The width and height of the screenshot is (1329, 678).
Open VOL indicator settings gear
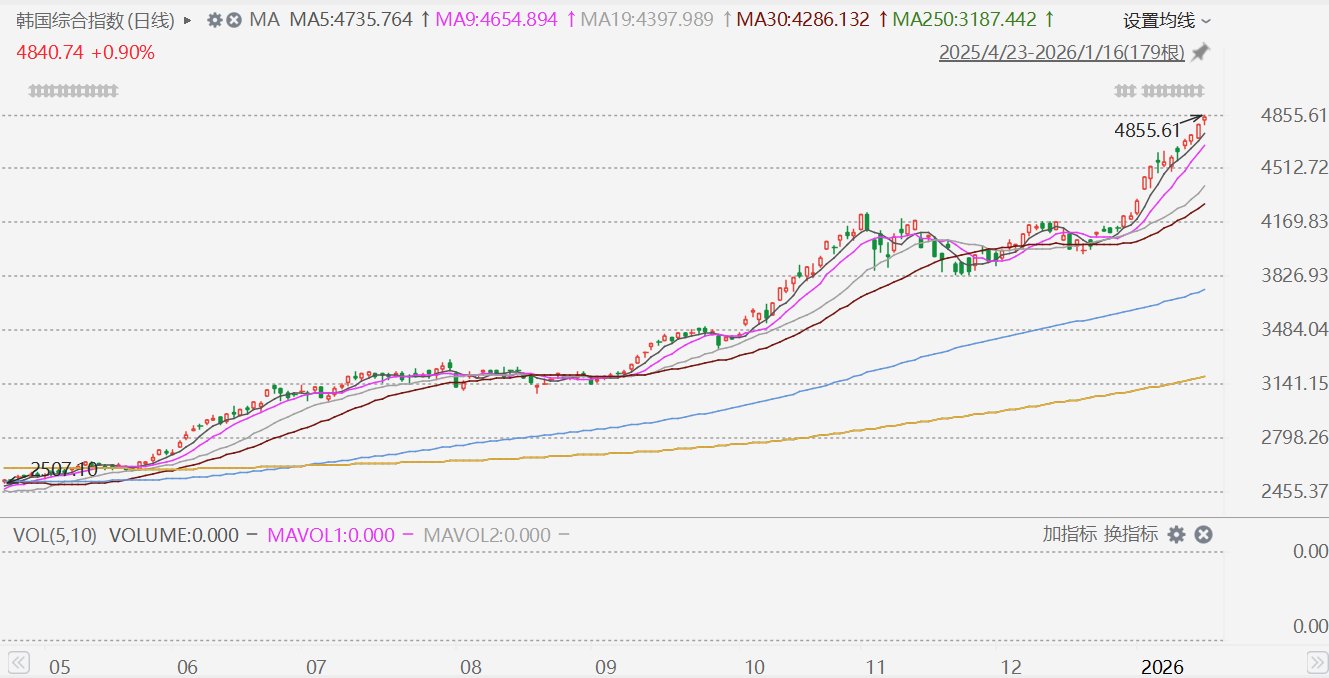1177,535
